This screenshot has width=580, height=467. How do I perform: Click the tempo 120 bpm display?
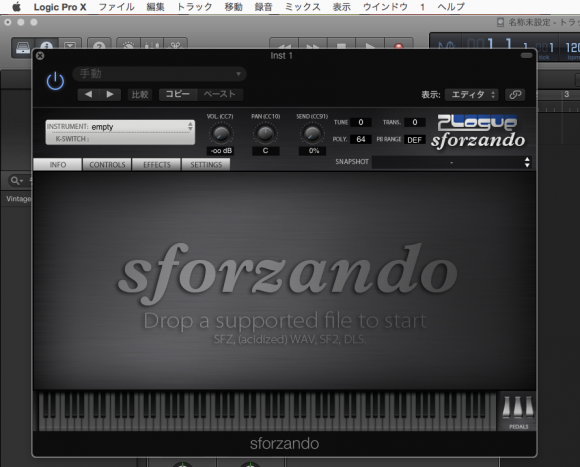point(573,48)
